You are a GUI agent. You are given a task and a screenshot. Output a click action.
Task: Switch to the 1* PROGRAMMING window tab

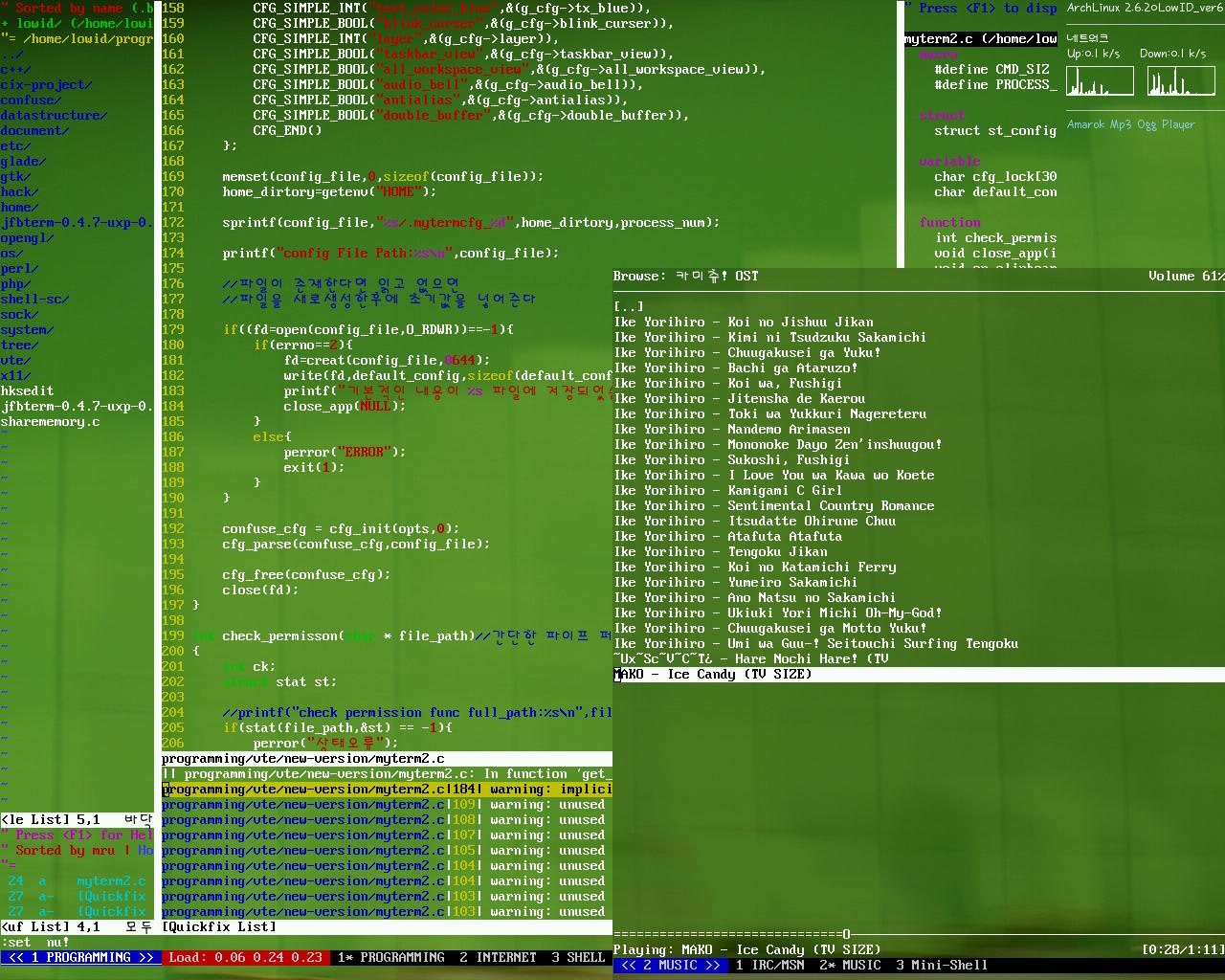(390, 957)
